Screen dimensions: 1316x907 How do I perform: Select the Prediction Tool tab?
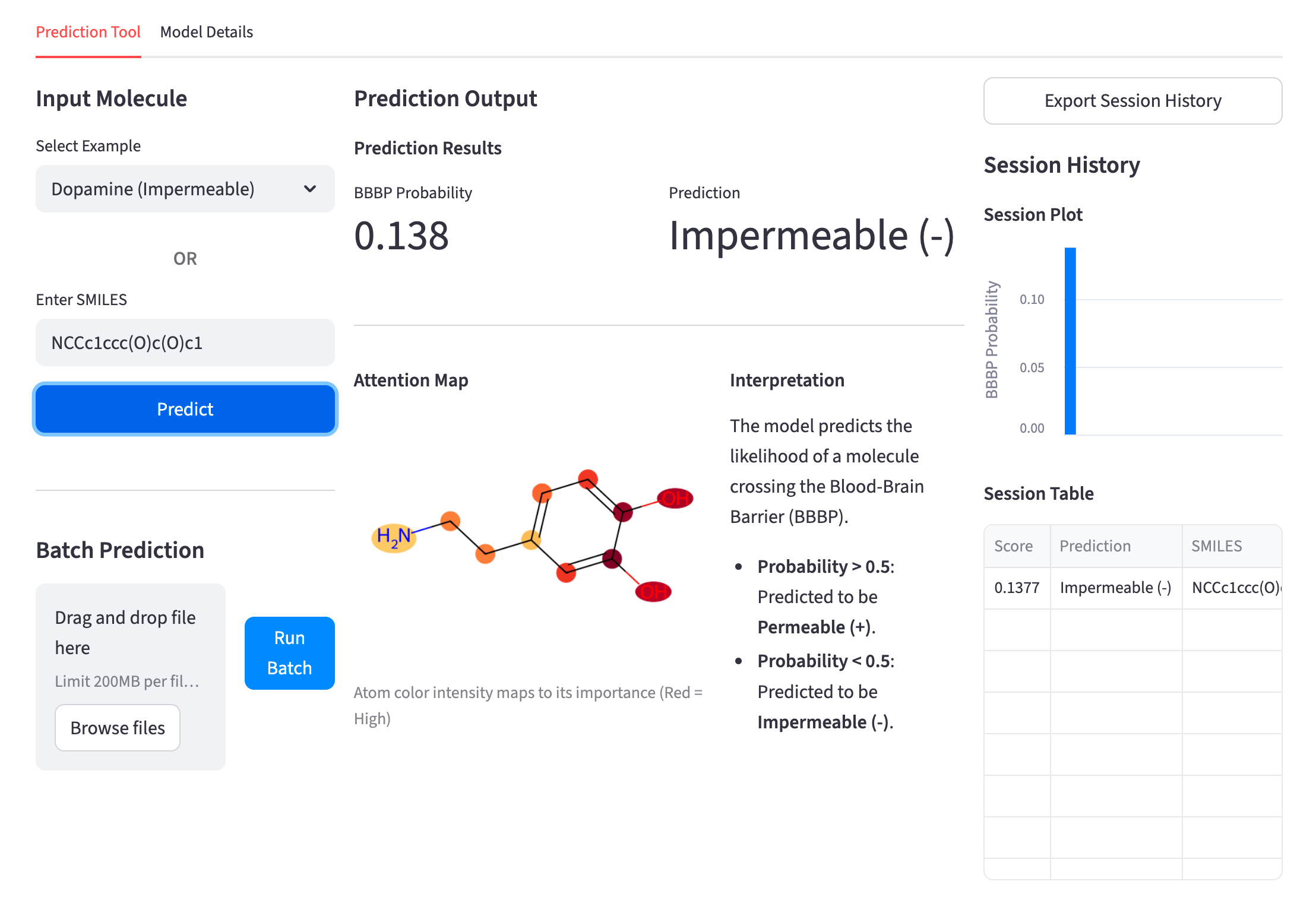(88, 32)
